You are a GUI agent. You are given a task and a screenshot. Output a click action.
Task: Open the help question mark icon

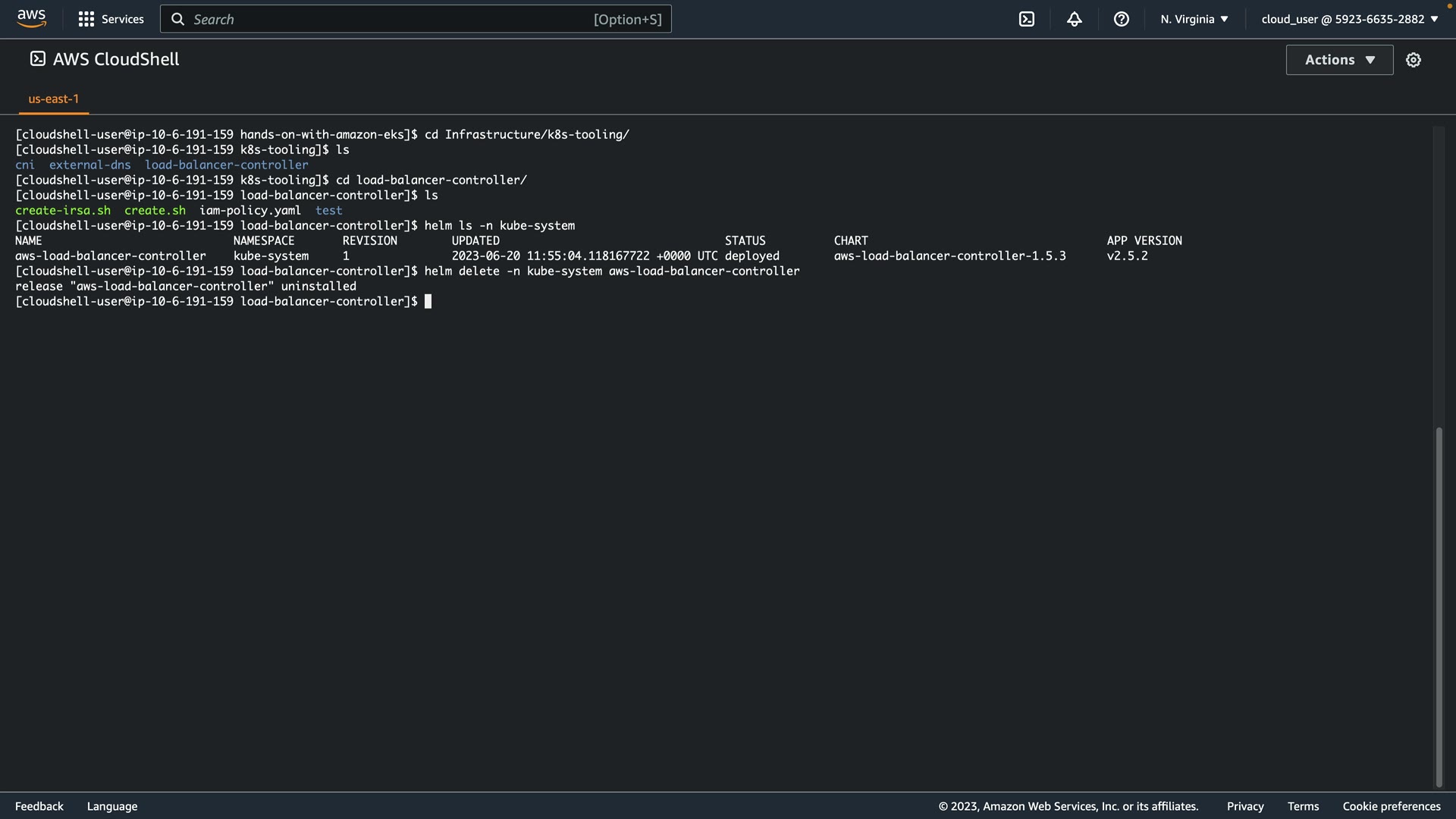pos(1121,19)
